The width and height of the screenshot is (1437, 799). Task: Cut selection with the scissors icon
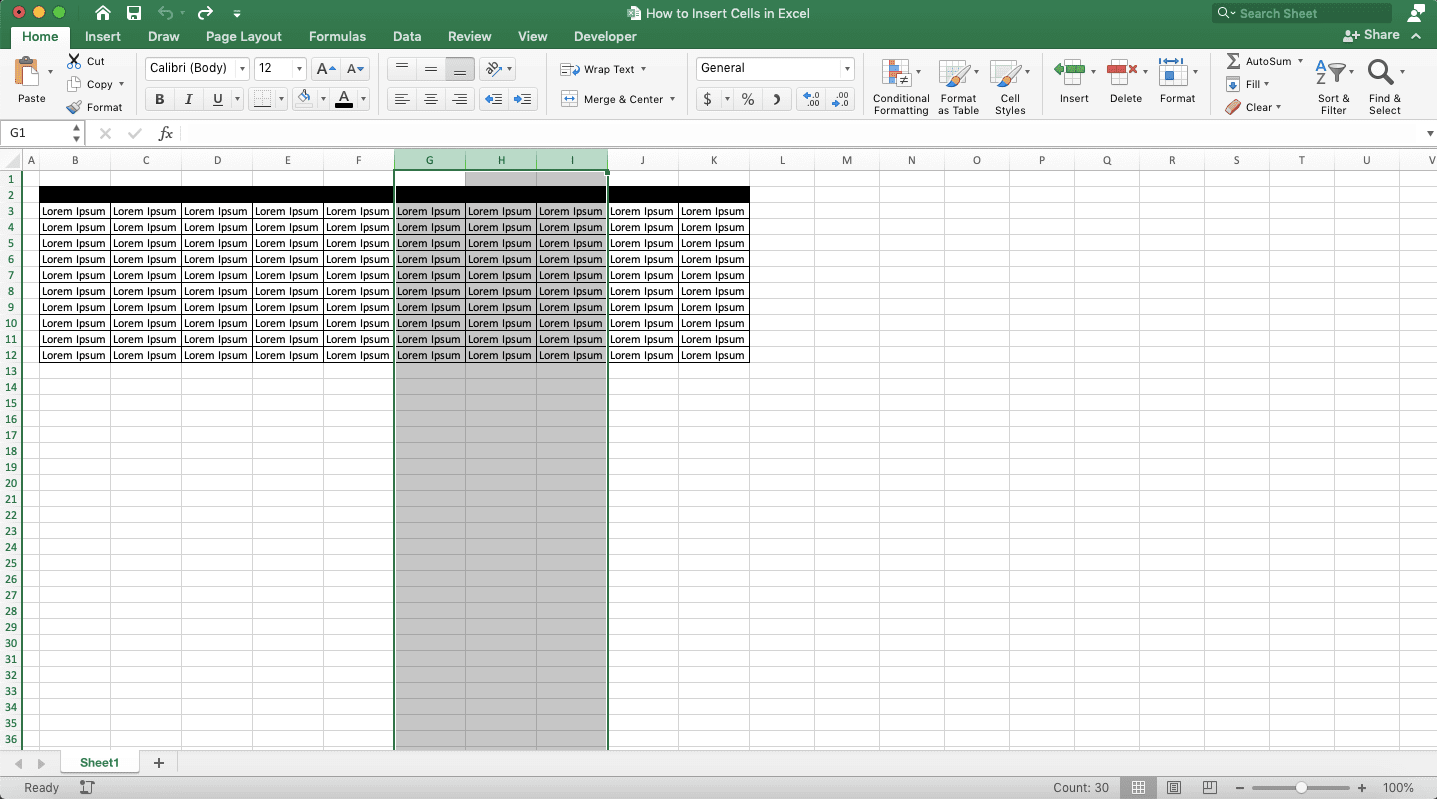74,61
